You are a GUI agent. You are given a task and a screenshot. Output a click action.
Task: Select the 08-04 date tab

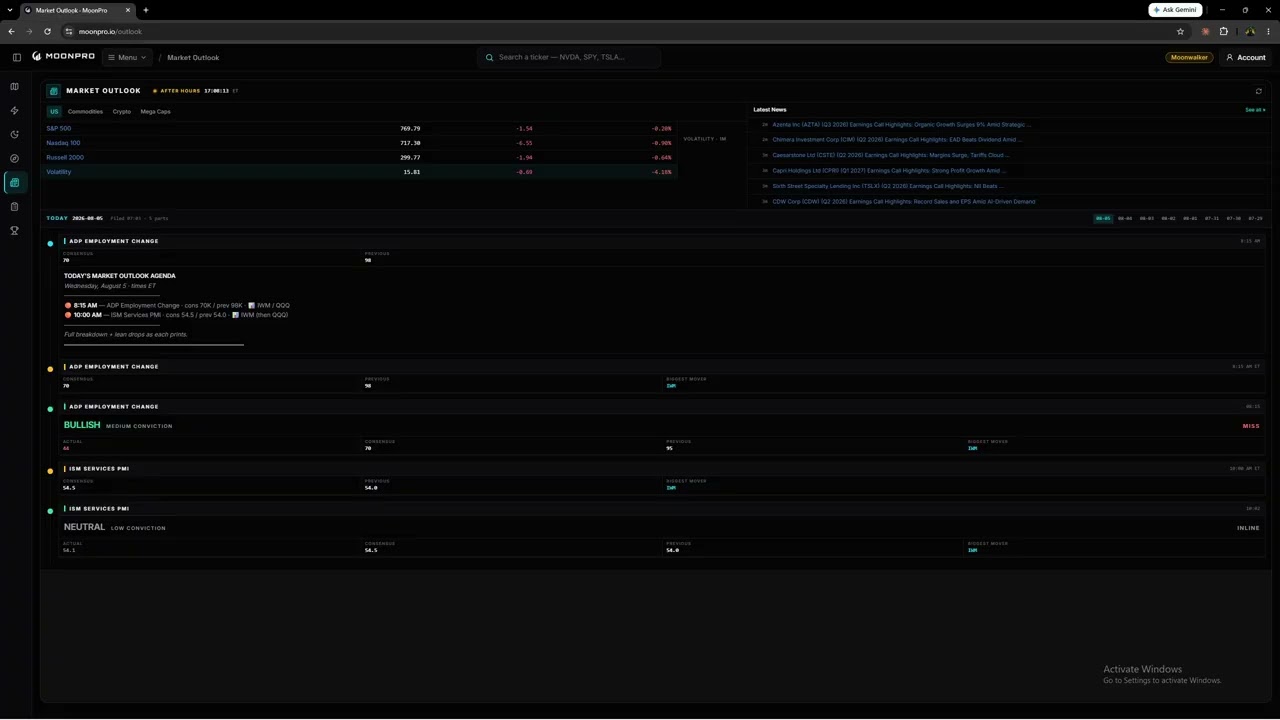[x=1125, y=218]
